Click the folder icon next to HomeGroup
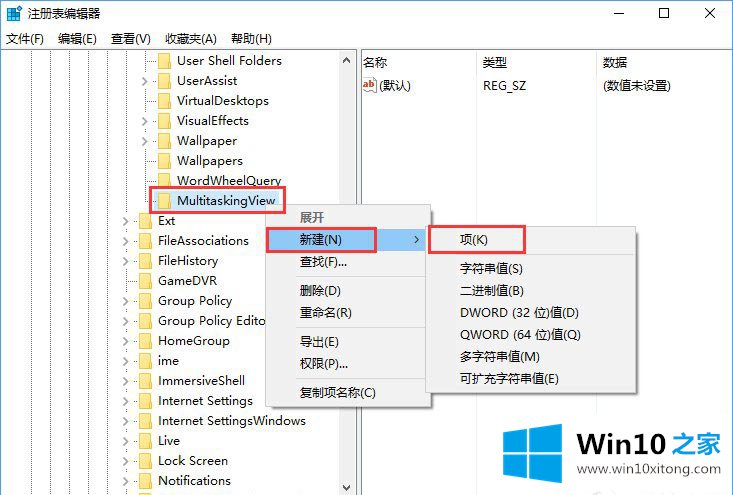 click(x=144, y=341)
